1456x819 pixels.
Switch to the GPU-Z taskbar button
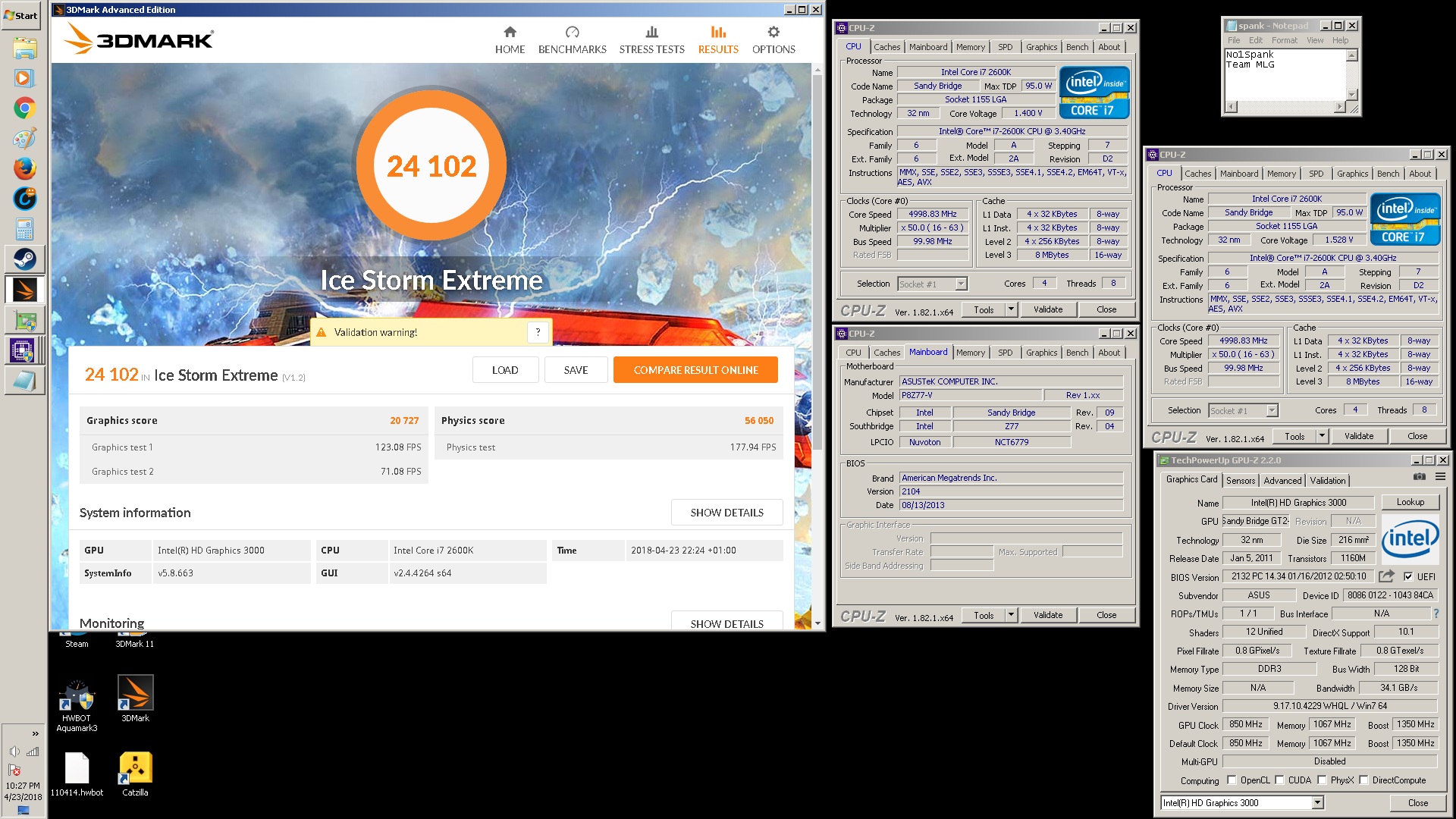[x=24, y=320]
